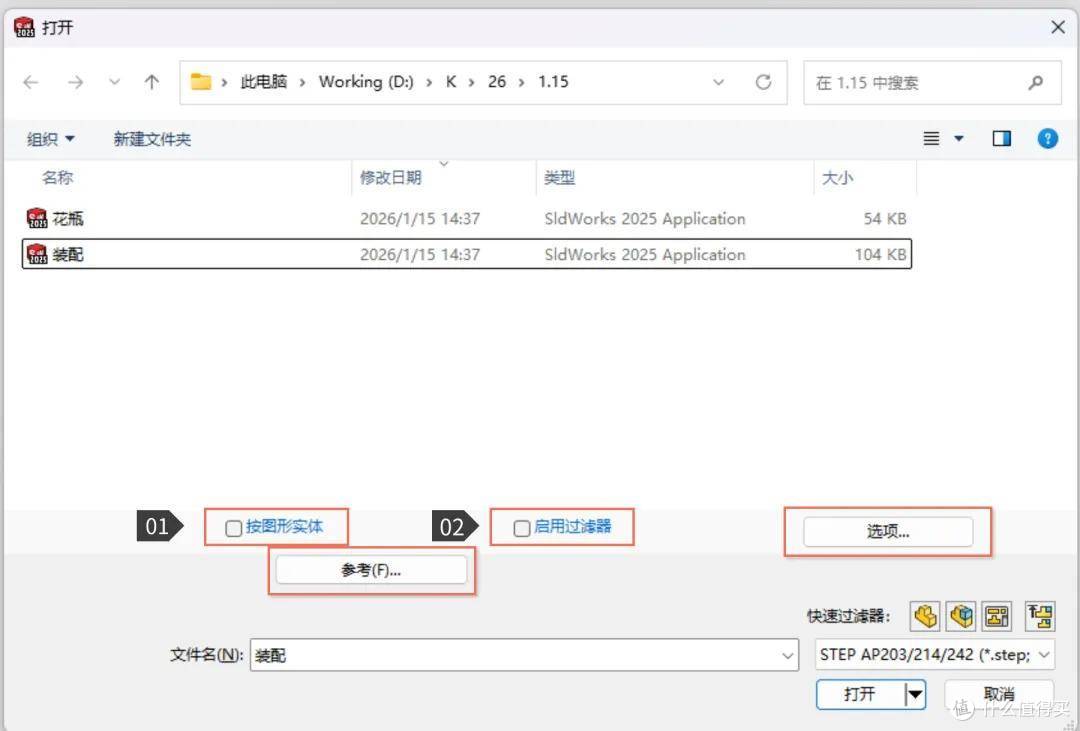Jump to folder K in the breadcrumb

point(451,82)
